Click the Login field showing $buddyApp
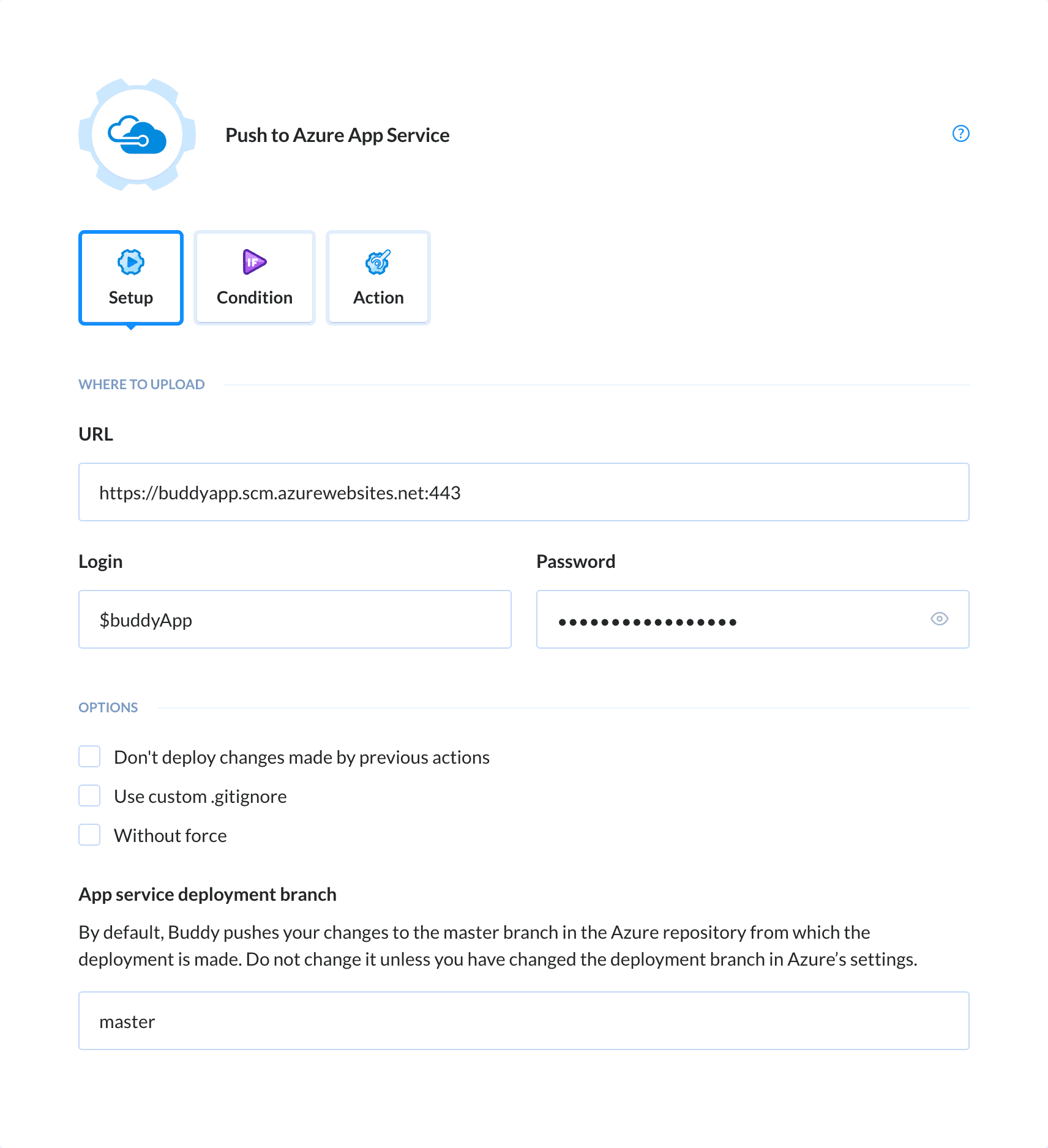Image resolution: width=1048 pixels, height=1148 pixels. pos(294,619)
